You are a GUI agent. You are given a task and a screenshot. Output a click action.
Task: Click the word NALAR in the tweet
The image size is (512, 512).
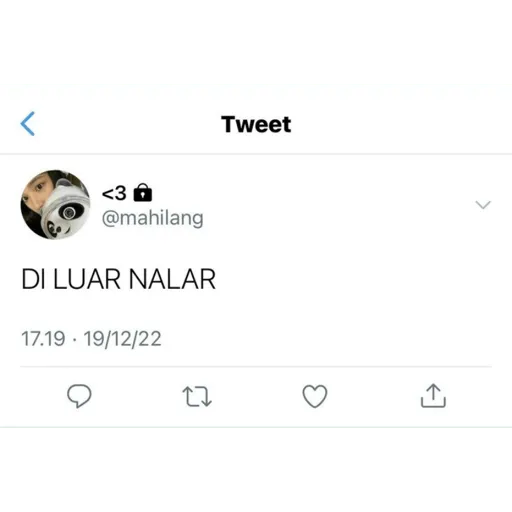point(172,279)
